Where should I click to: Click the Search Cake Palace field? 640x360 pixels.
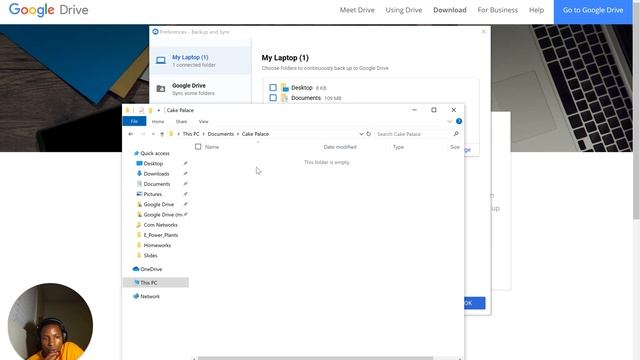point(413,134)
